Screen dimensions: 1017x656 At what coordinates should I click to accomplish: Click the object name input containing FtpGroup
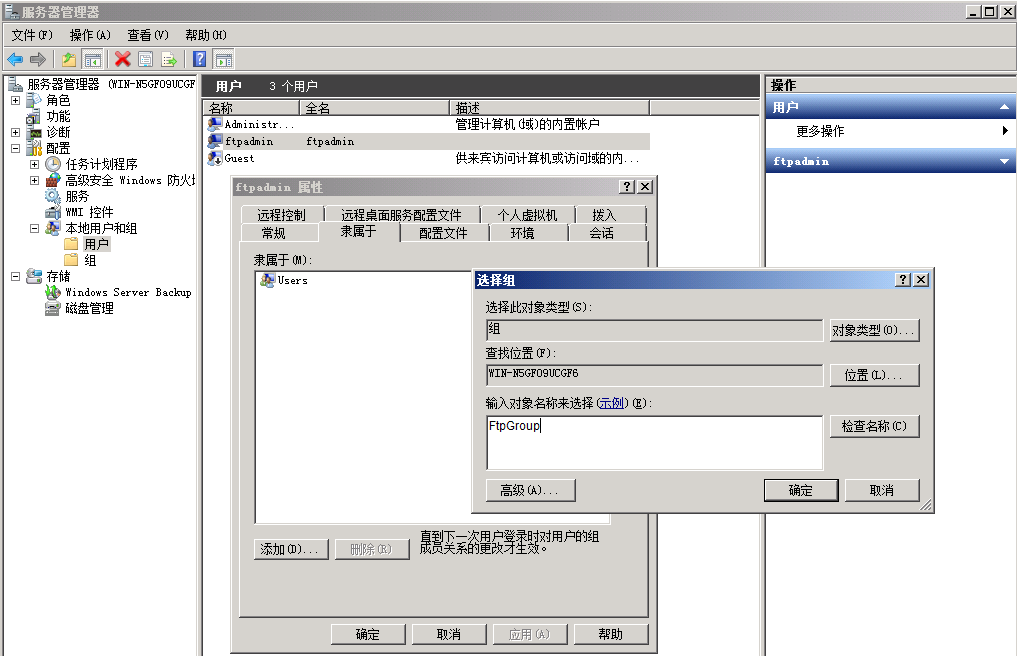654,443
